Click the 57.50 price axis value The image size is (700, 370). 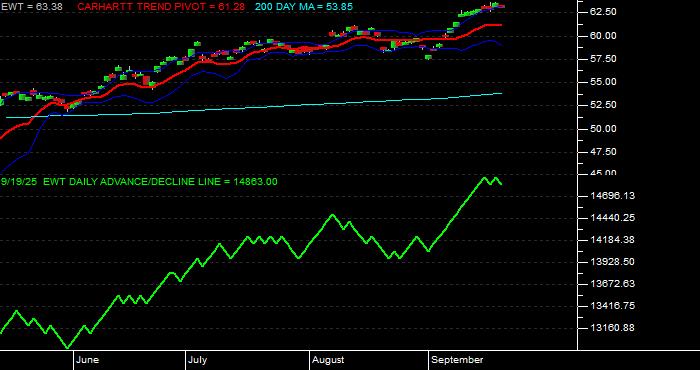pyautogui.click(x=604, y=59)
